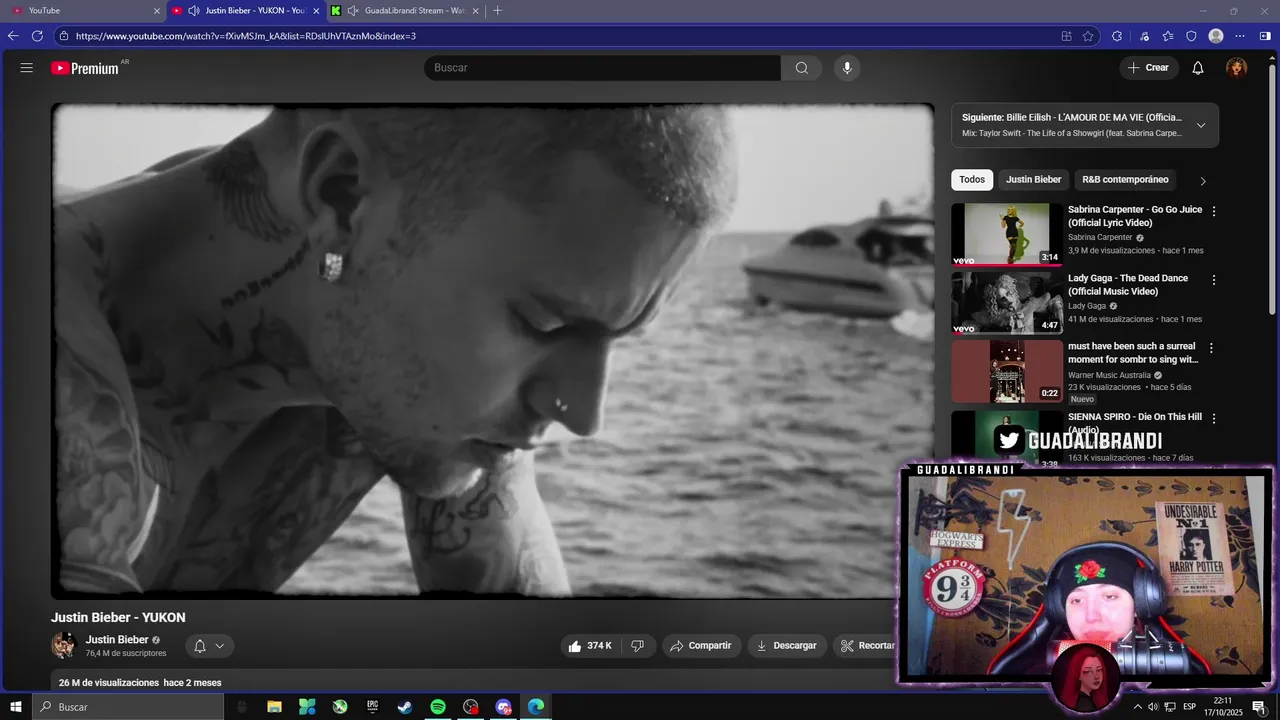This screenshot has height=720, width=1280.
Task: Click Sabrina Carpenter Go Go Juice thumbnail
Action: tap(1007, 234)
